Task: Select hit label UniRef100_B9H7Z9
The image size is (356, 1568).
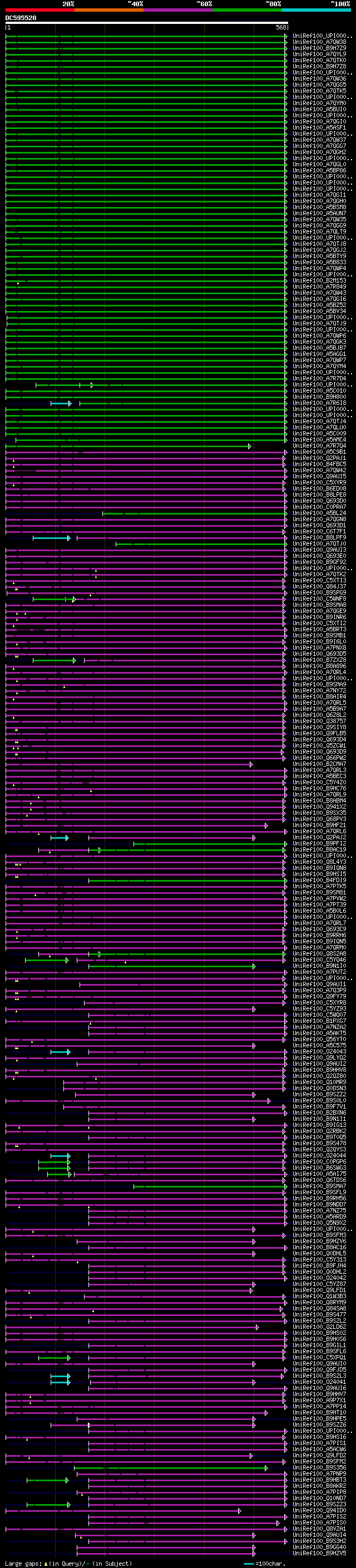Action: pos(319,48)
